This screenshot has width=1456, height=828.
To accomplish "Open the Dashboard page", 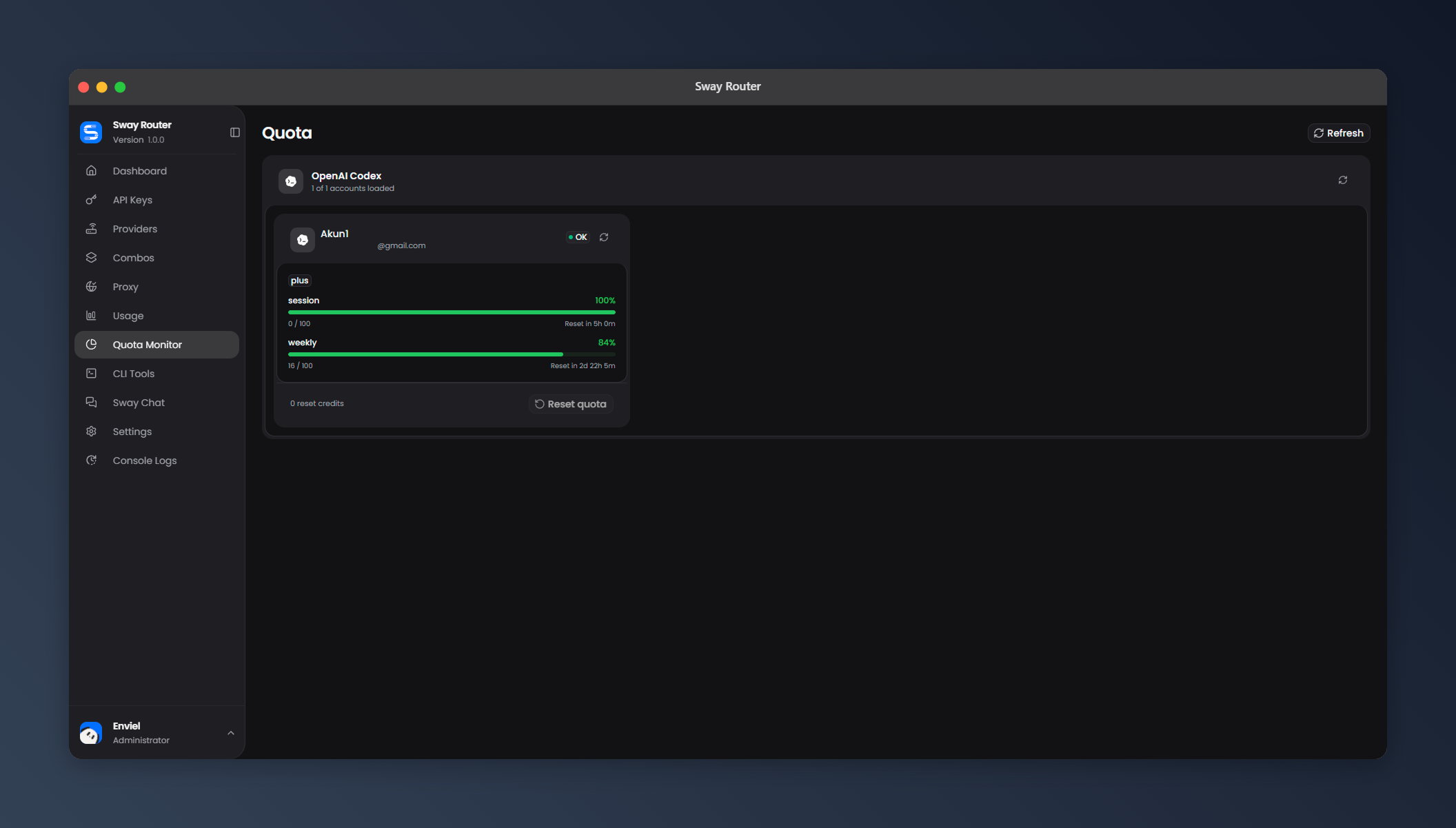I will (156, 171).
